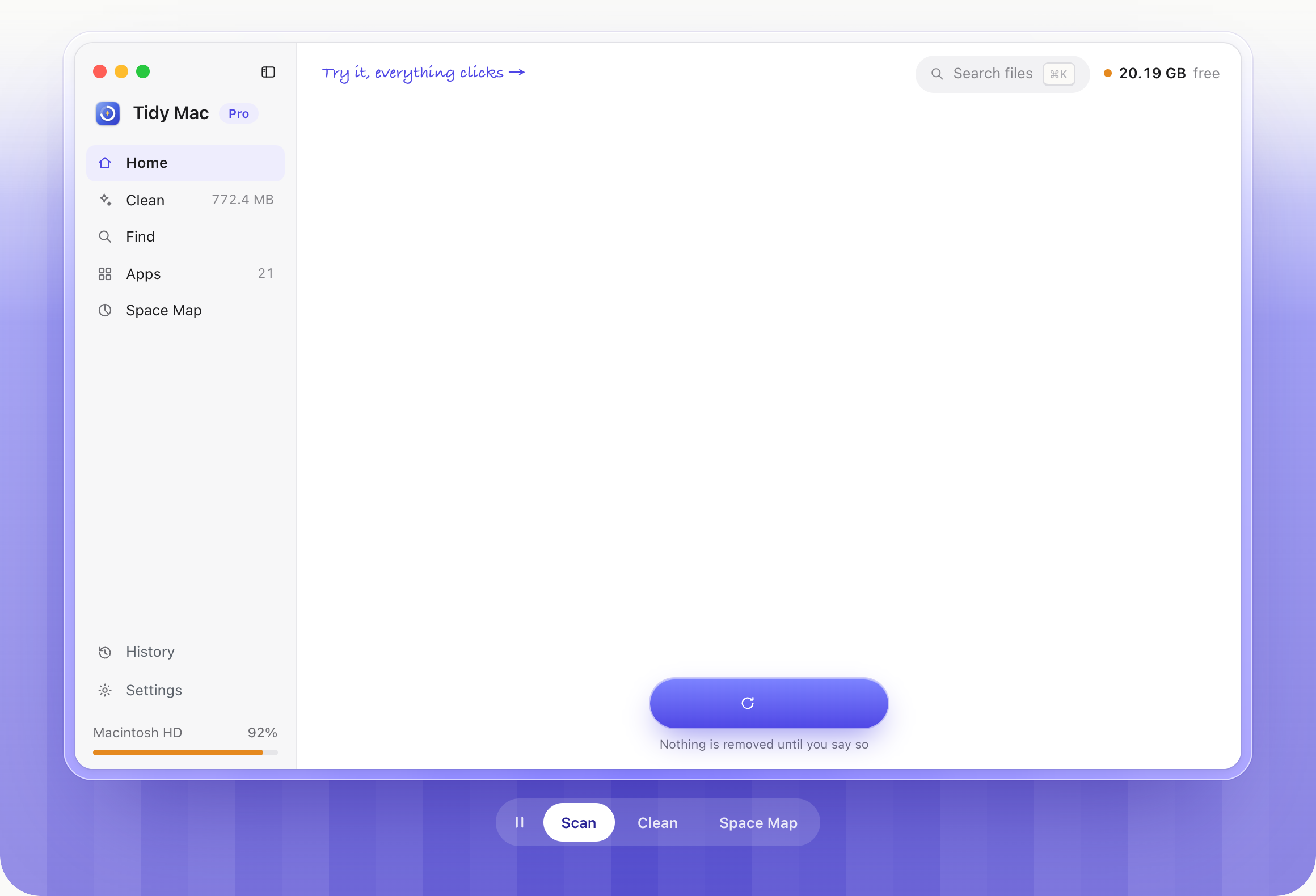Viewport: 1316px width, 896px height.
Task: Click the Pro badge
Action: [x=239, y=114]
